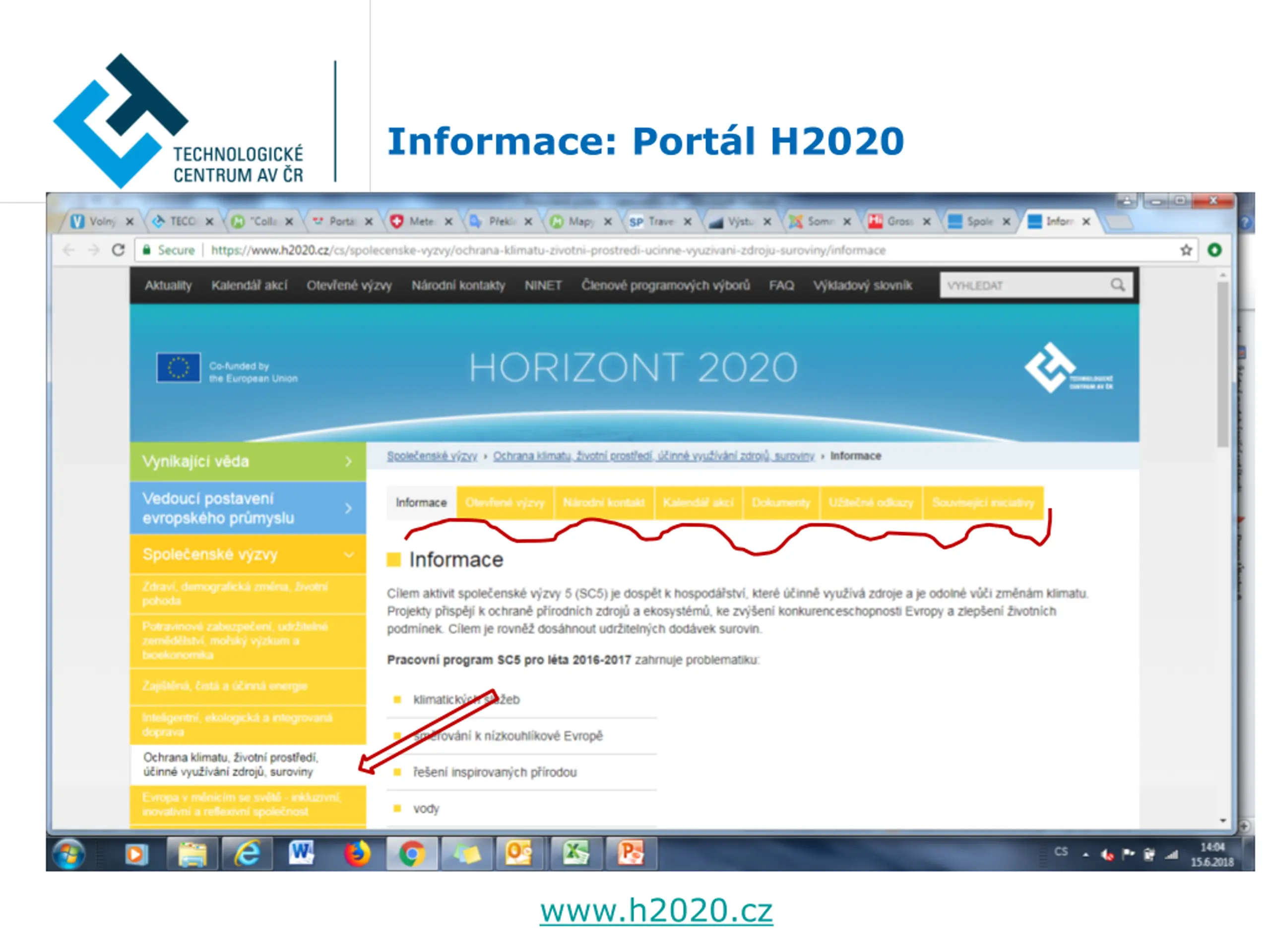Open Zajištěná, čistá a účinná energie item
This screenshot has width=1270, height=952.
click(248, 686)
